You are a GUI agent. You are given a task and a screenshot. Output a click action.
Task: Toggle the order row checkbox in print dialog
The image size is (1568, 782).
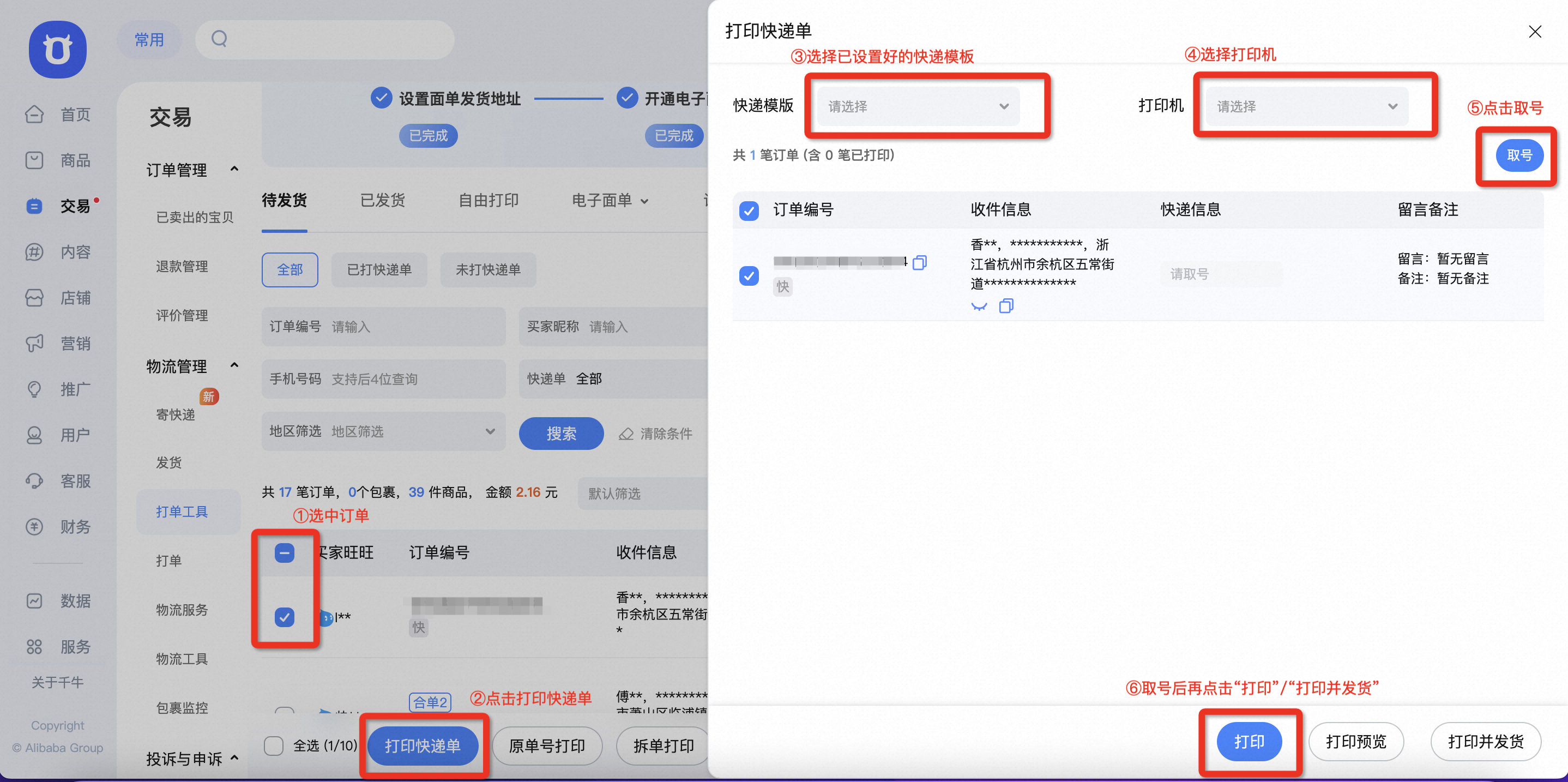pos(749,276)
